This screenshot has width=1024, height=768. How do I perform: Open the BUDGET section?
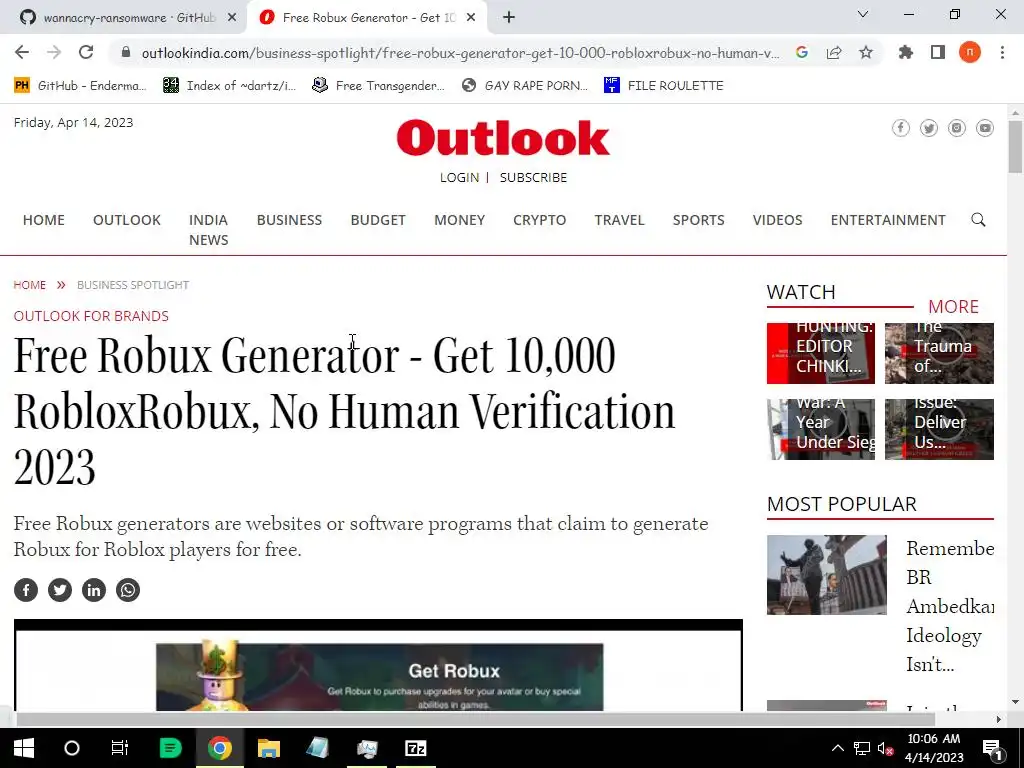click(378, 220)
